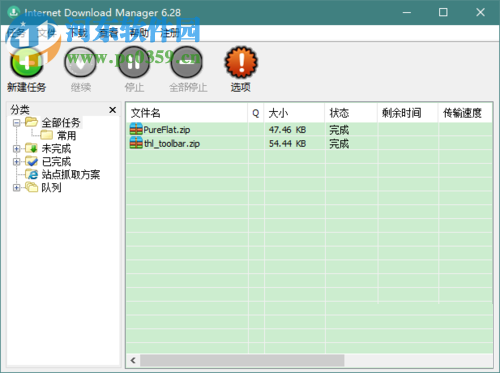Open the 下载 menu
The image size is (500, 373).
pos(77,33)
